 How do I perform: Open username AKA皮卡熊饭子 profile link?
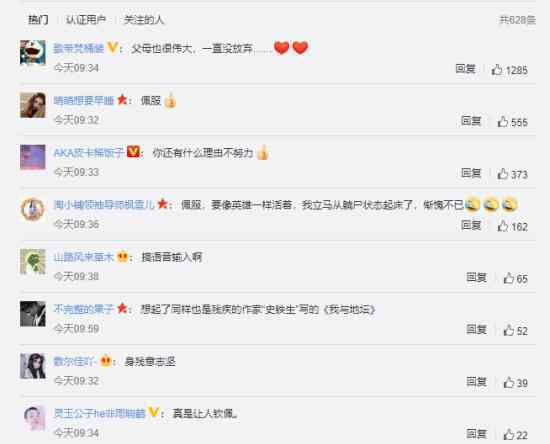[89, 153]
